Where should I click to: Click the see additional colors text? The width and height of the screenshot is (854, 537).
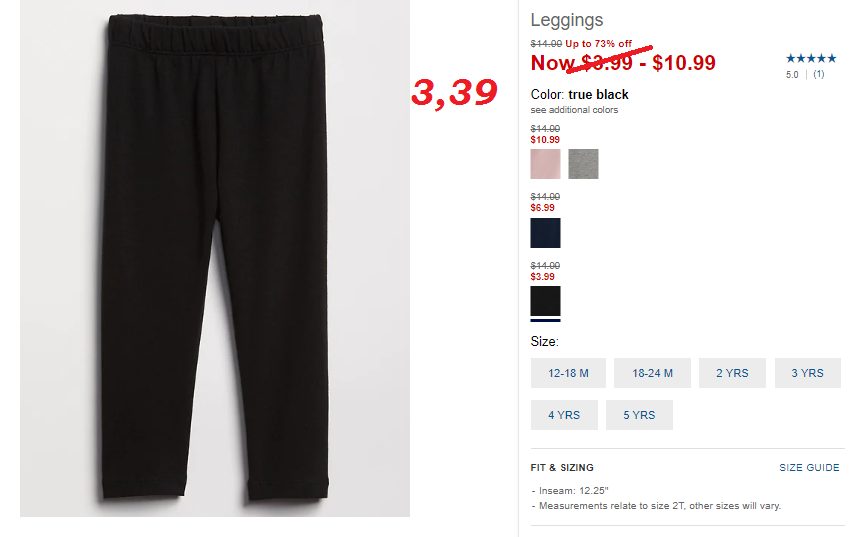point(574,110)
